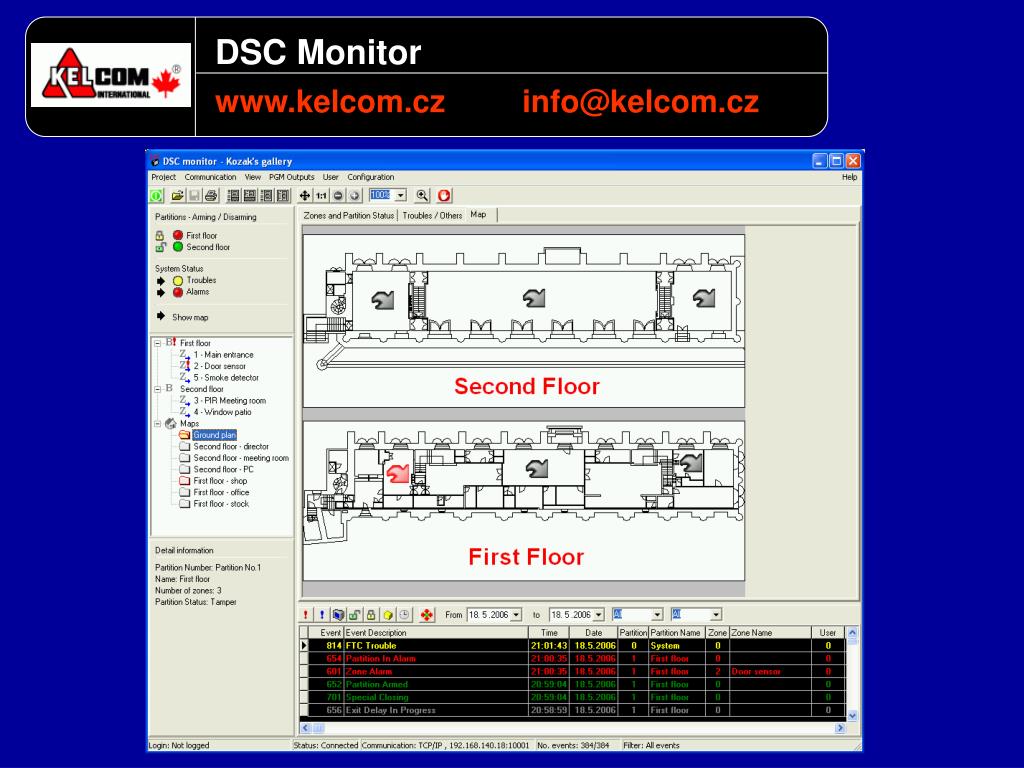Select zone 3 - PIR Meeting room
1024x768 pixels.
click(x=229, y=400)
